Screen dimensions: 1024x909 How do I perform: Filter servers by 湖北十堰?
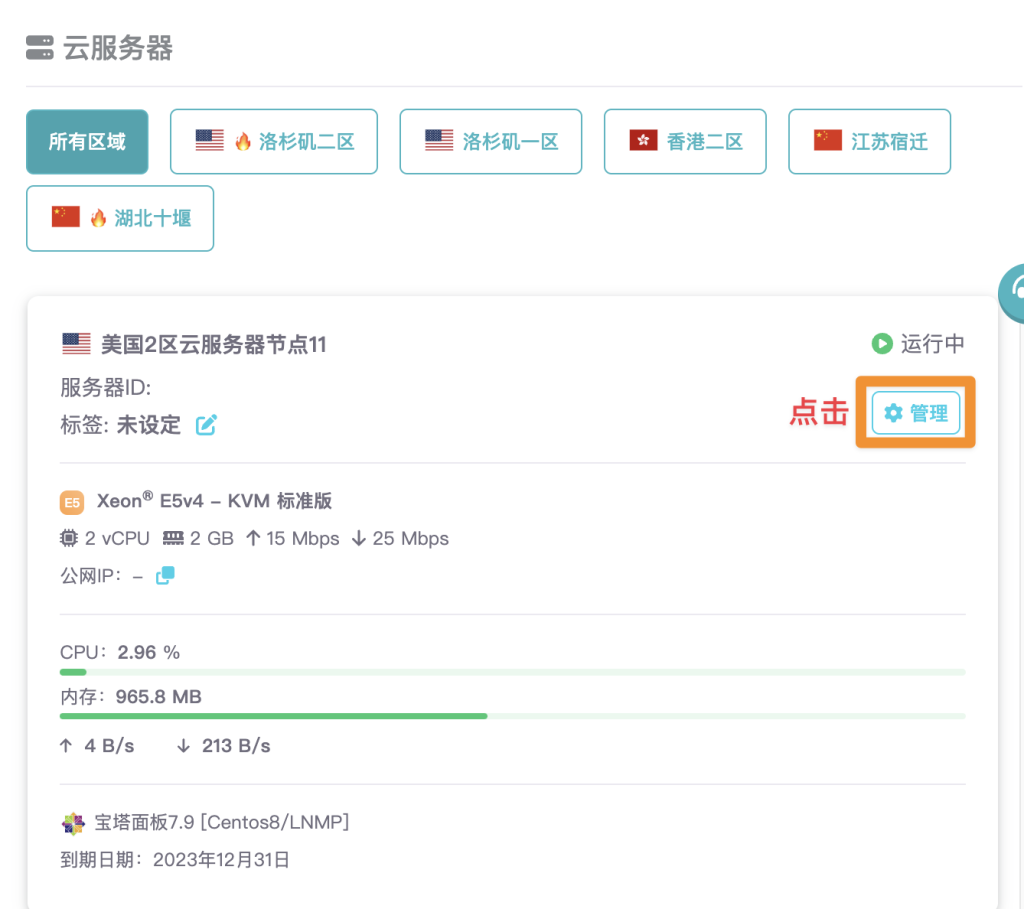click(120, 218)
